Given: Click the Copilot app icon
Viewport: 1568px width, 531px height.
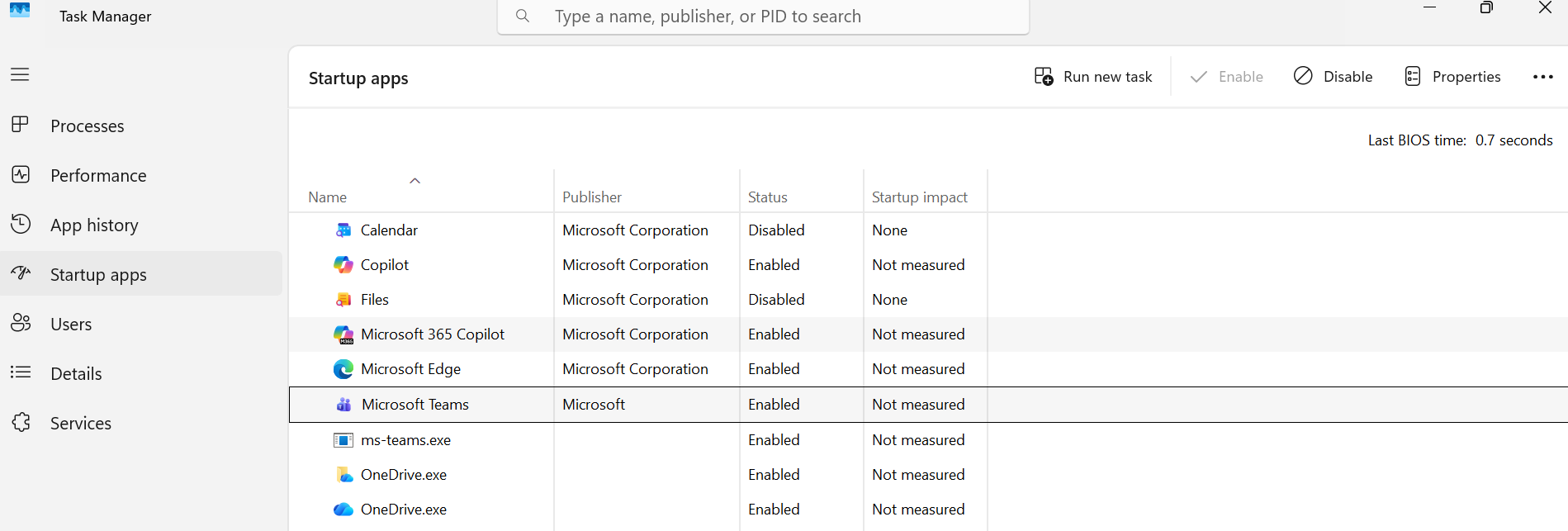Looking at the screenshot, I should [343, 265].
